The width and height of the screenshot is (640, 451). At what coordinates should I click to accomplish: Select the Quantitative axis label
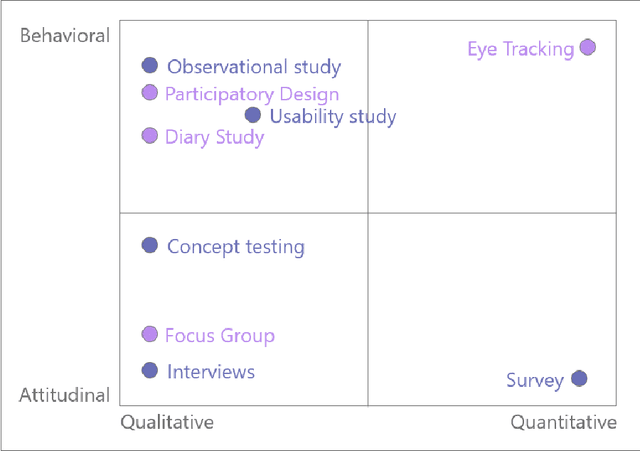pos(564,422)
